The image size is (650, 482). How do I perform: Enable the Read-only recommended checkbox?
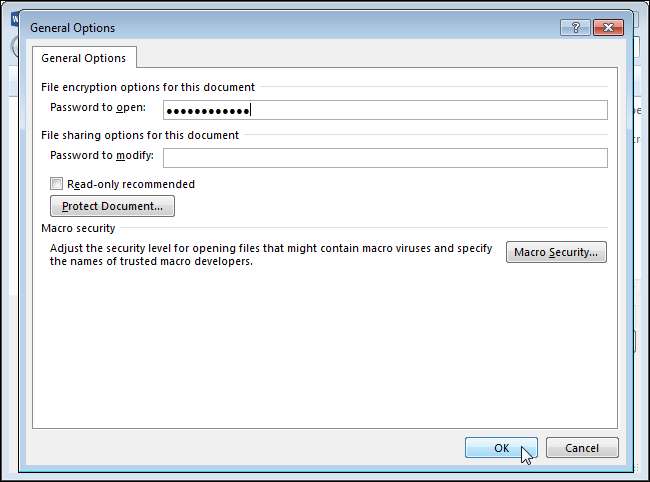[x=56, y=184]
